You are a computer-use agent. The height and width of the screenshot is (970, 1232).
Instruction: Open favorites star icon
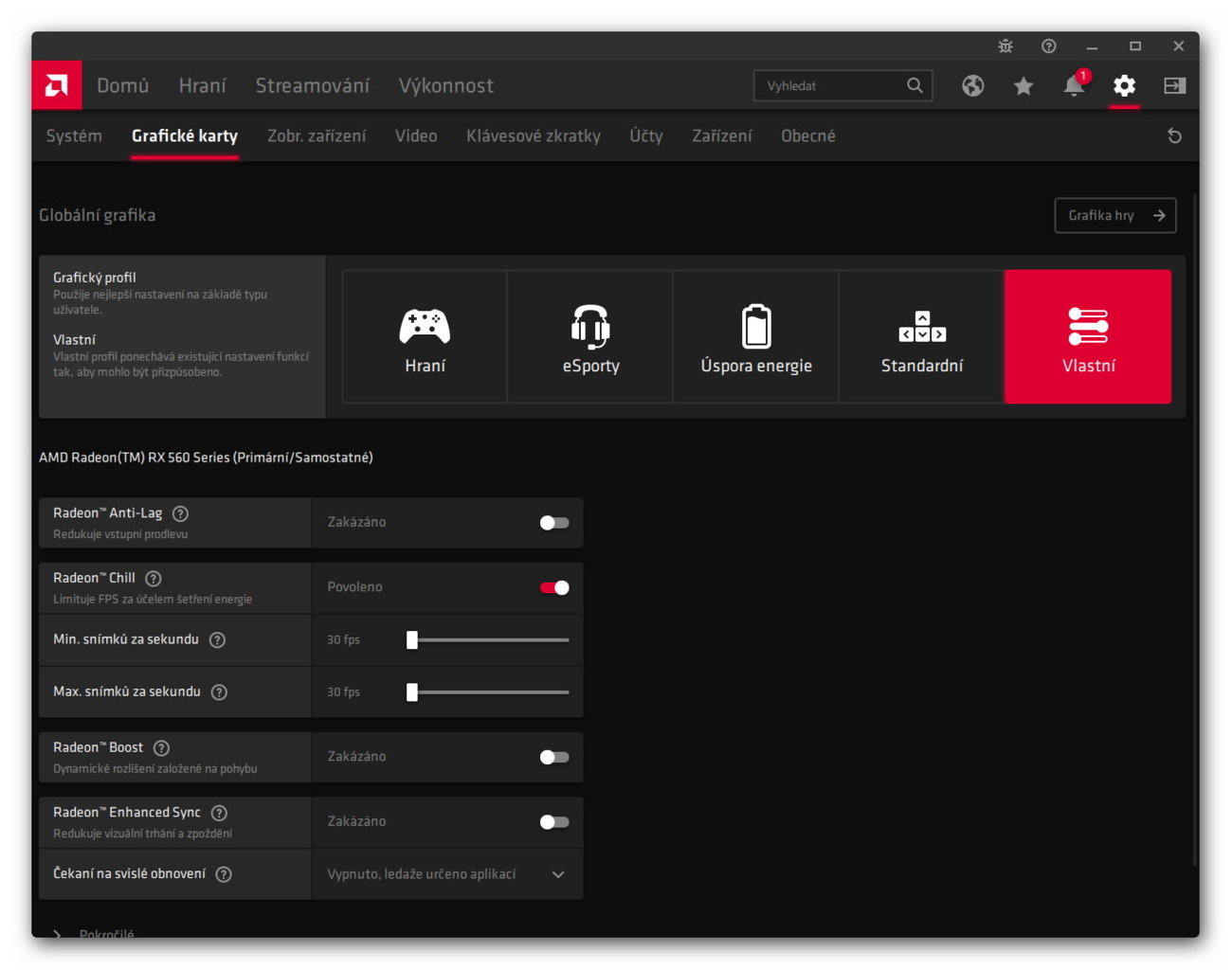(1024, 86)
